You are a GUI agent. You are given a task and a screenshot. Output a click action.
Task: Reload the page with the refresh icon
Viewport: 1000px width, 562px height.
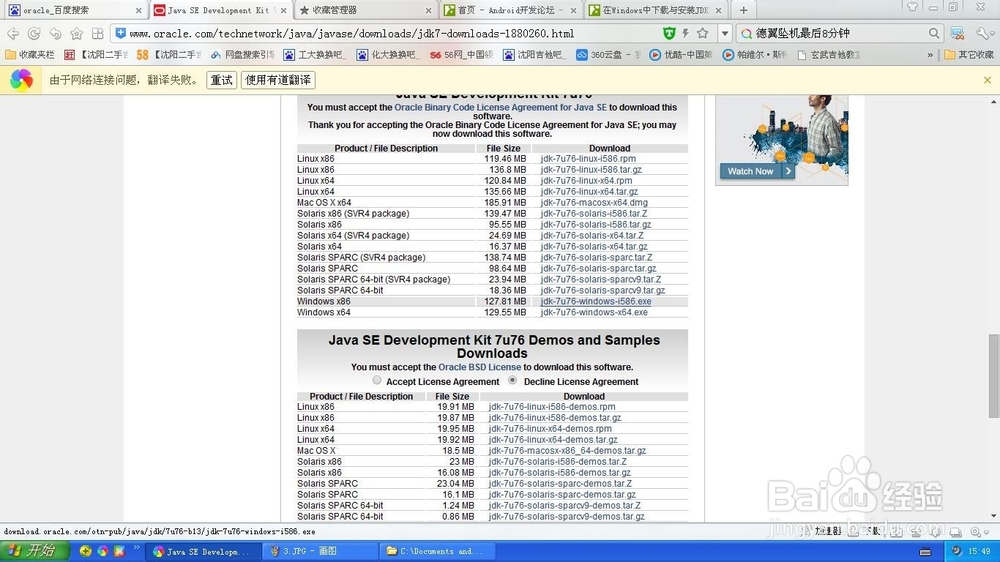(x=34, y=33)
